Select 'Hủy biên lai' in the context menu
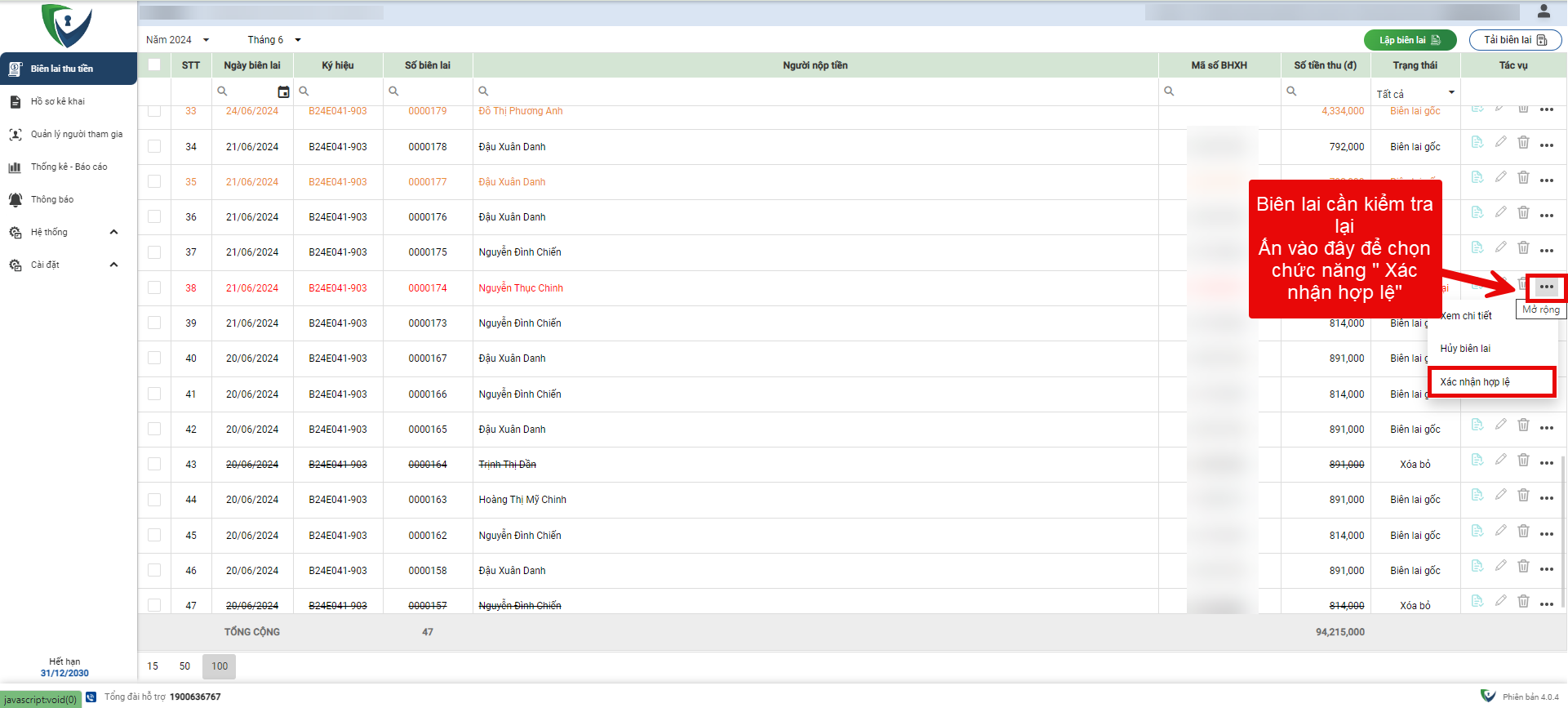 pos(1465,349)
